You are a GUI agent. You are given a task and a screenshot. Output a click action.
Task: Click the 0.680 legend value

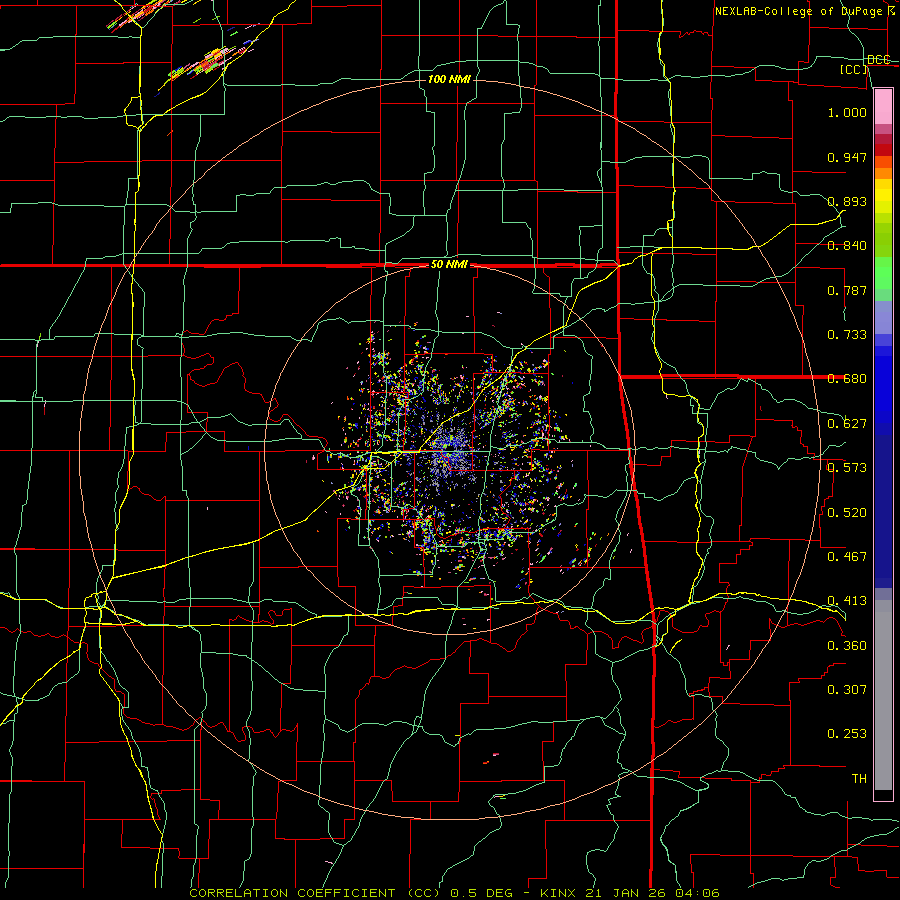847,379
